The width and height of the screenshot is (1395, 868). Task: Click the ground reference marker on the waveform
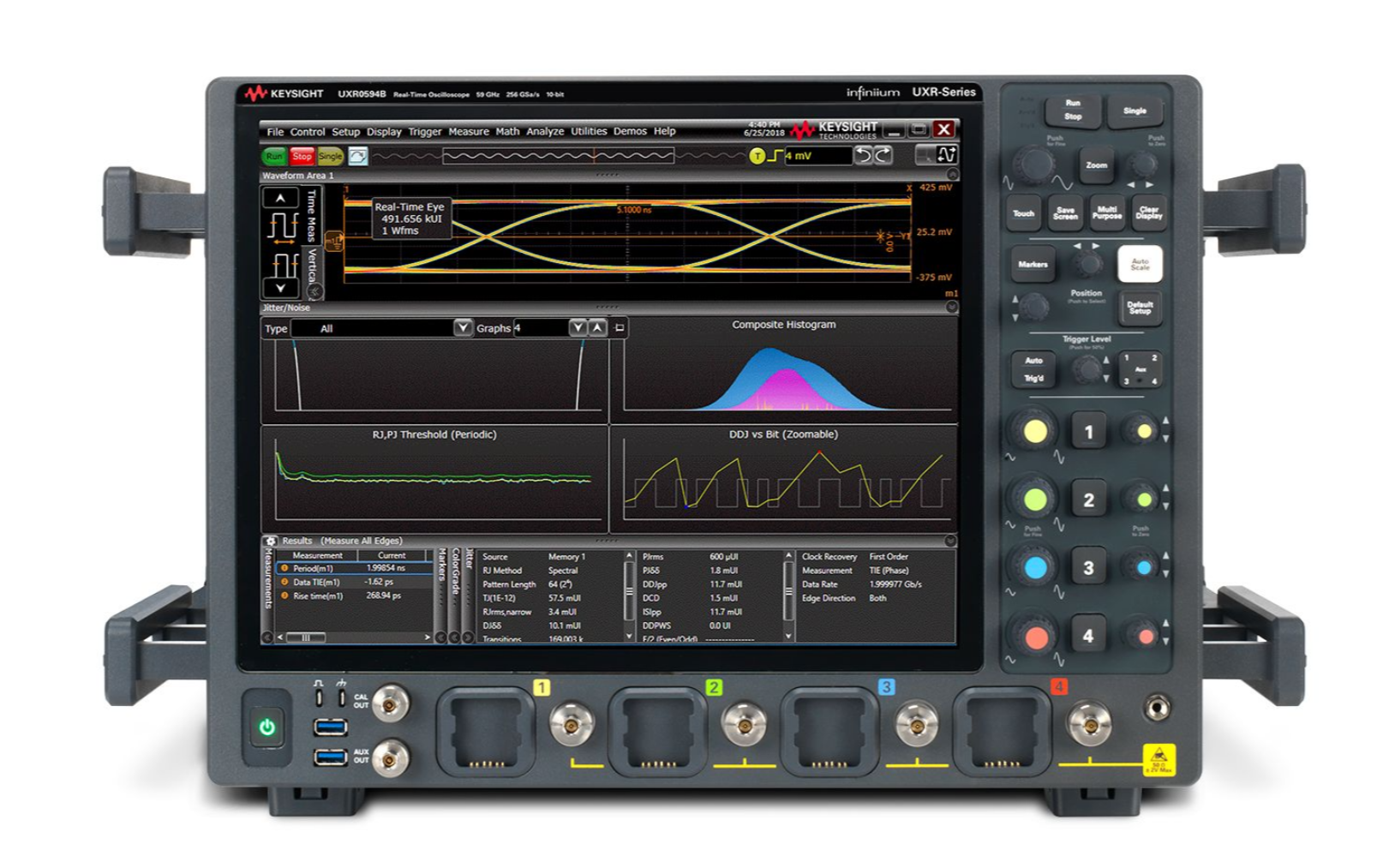pos(333,242)
